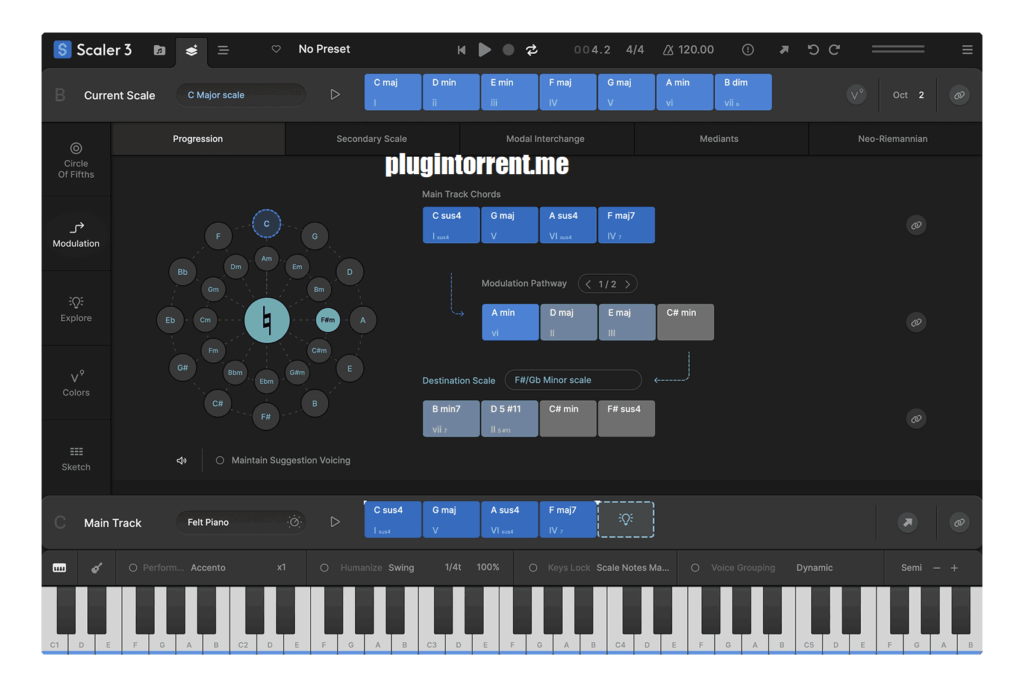Image resolution: width=1024 pixels, height=675 pixels.
Task: Edit the 120.00 tempo value
Action: [x=696, y=50]
